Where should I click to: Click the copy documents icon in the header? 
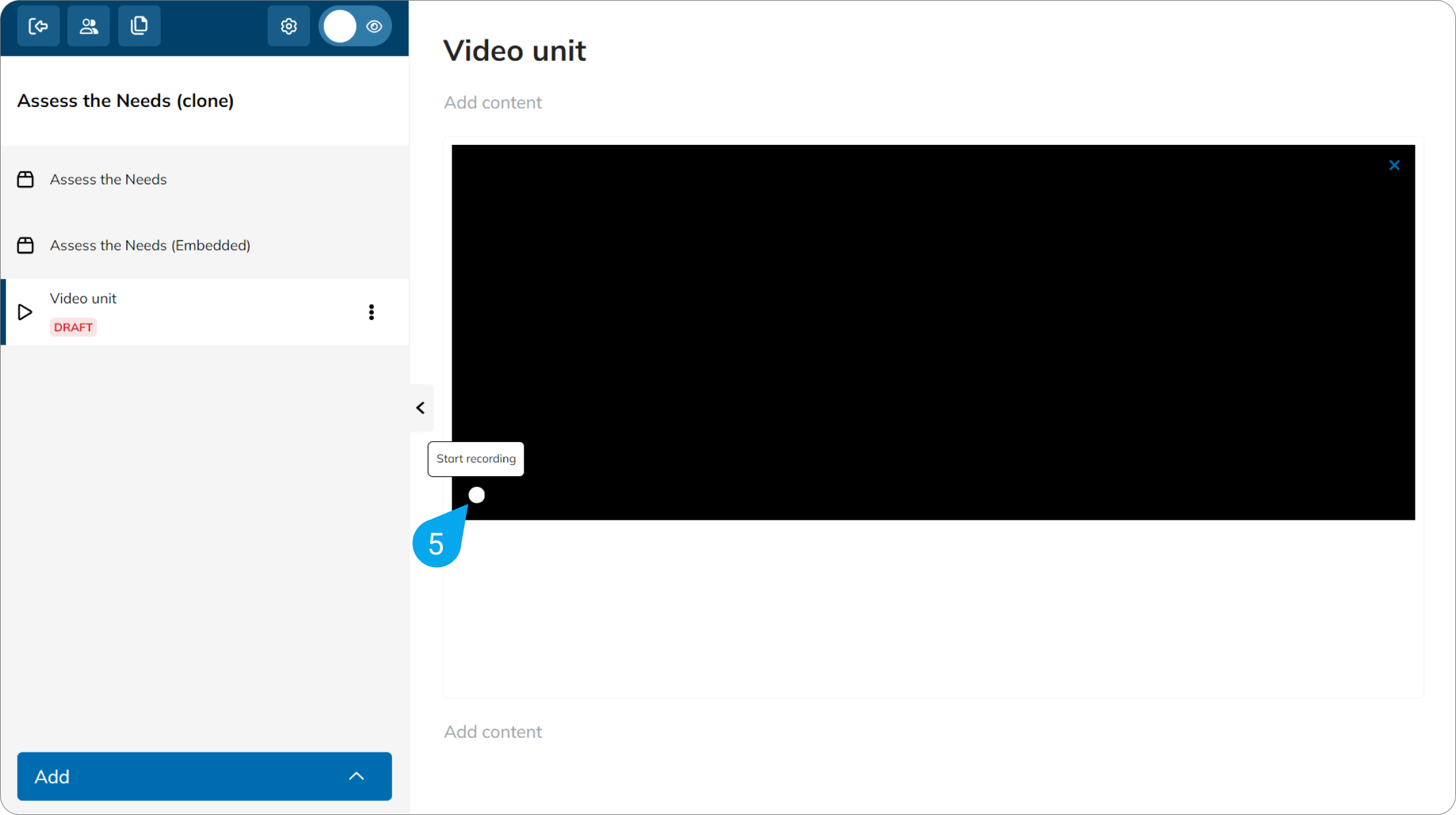point(139,26)
